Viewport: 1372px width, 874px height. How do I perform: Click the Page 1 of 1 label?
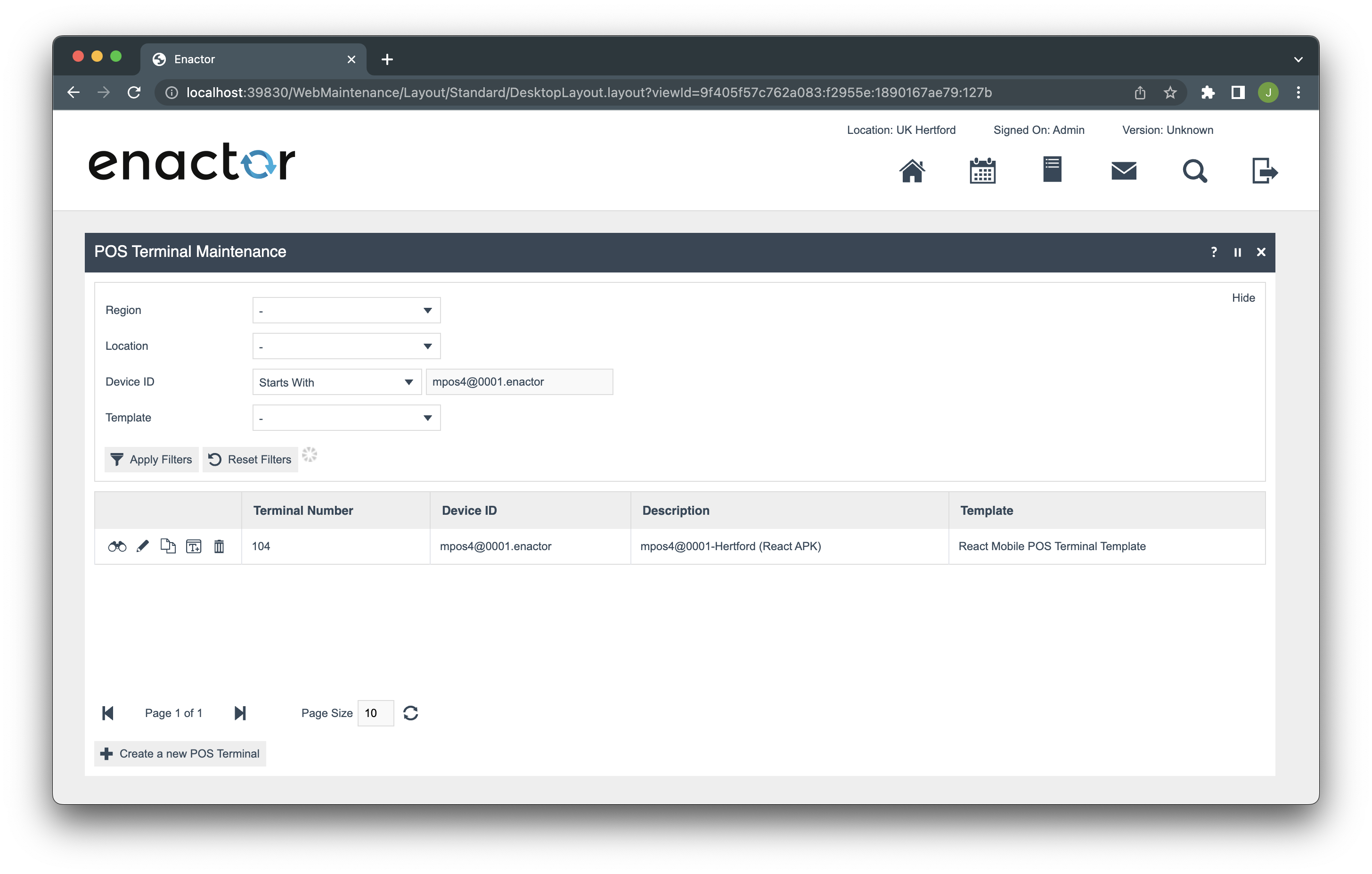pos(173,713)
